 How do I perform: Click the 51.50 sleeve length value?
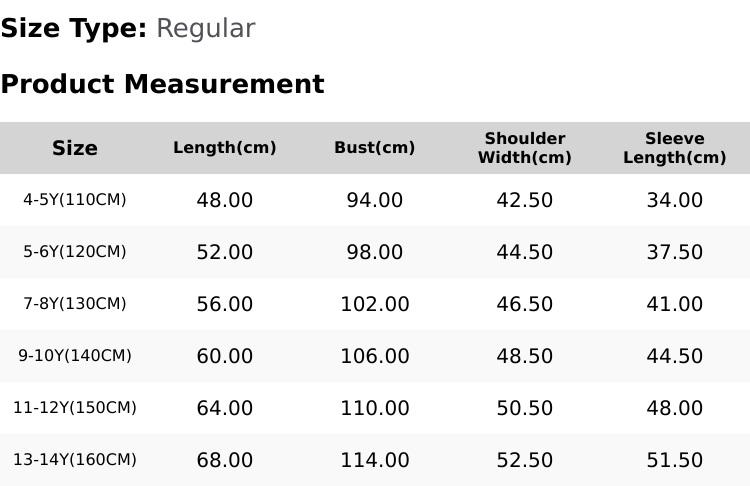674,460
